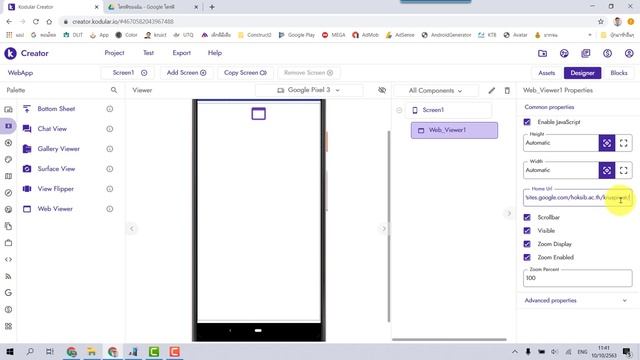Open the project folder icon in header

542,53
